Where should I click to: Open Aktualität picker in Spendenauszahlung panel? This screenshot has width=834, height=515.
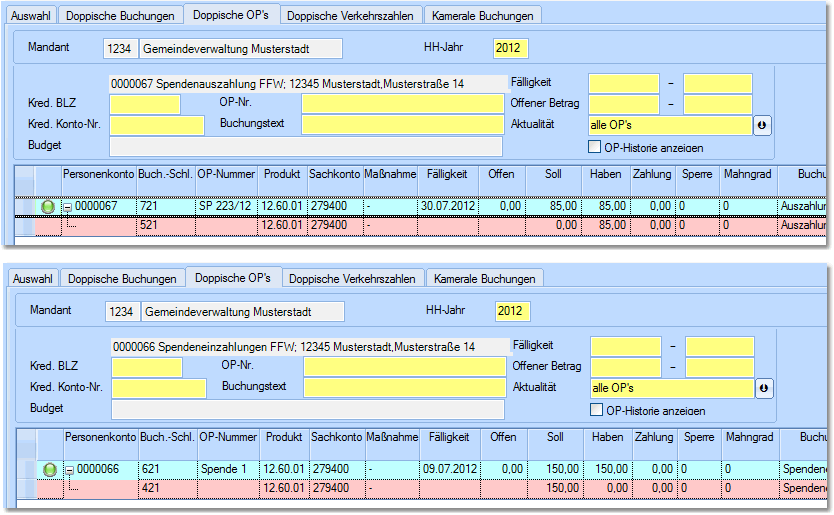[762, 125]
